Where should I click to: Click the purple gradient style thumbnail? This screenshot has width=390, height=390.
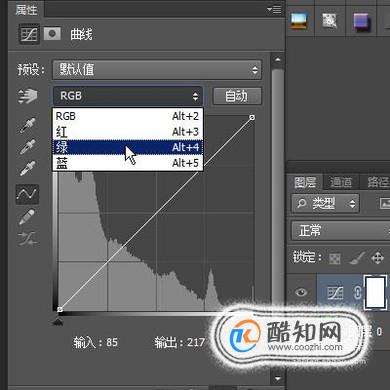click(x=361, y=22)
